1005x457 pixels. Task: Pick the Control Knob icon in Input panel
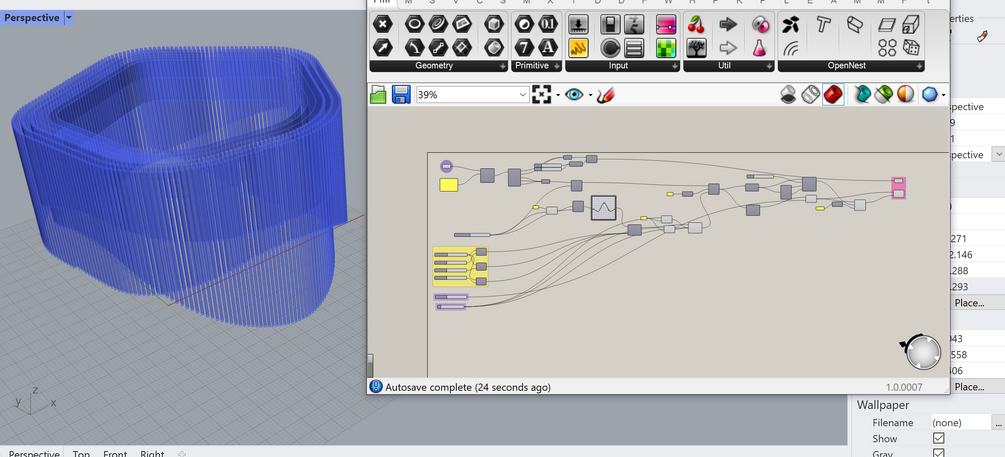tap(610, 47)
